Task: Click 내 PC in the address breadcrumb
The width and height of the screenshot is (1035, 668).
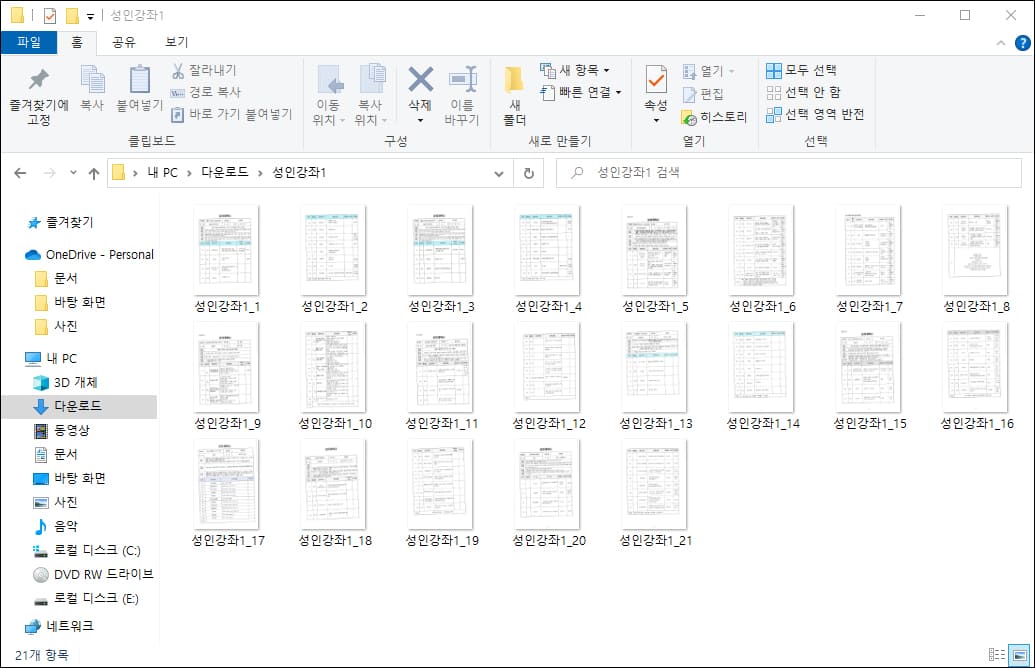Action: point(162,173)
